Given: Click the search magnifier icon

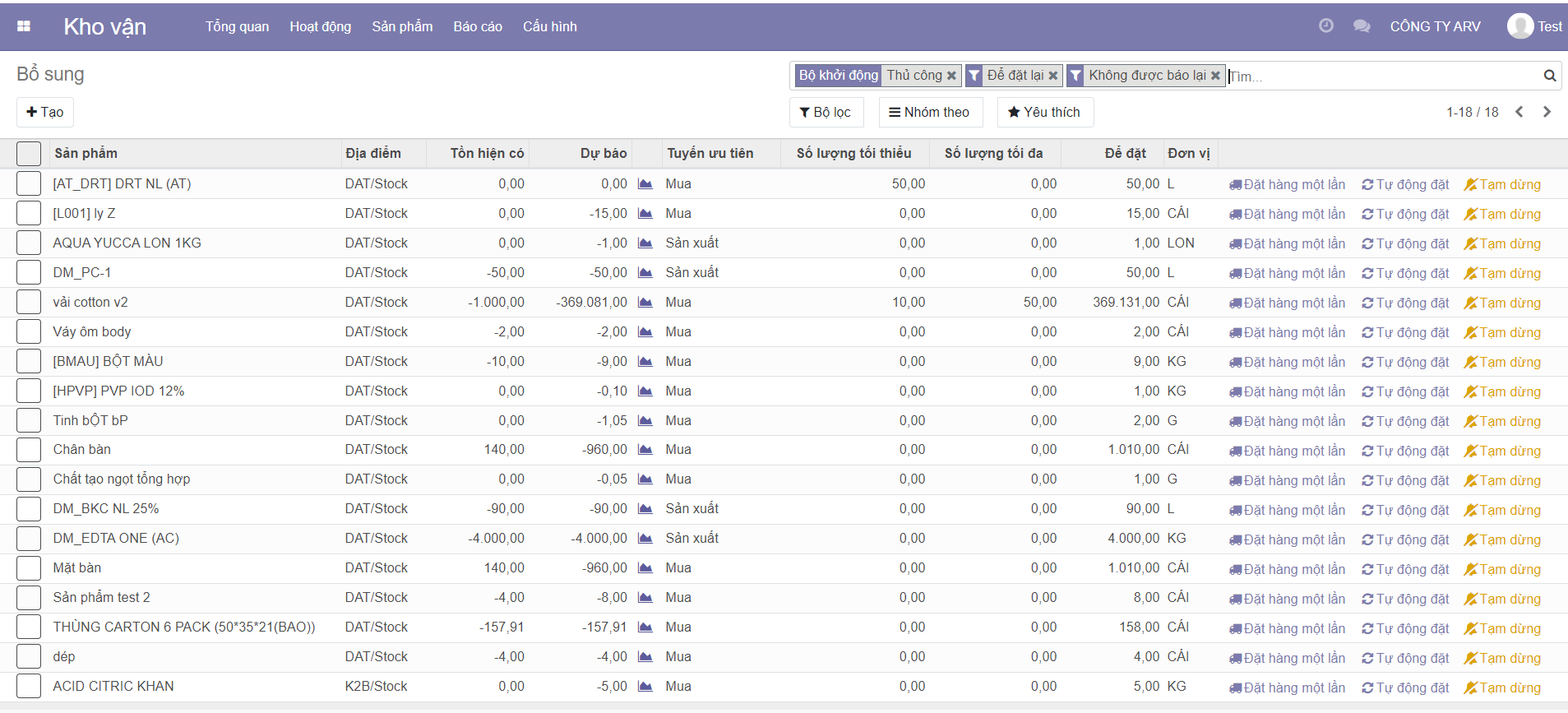Looking at the screenshot, I should click(1549, 76).
